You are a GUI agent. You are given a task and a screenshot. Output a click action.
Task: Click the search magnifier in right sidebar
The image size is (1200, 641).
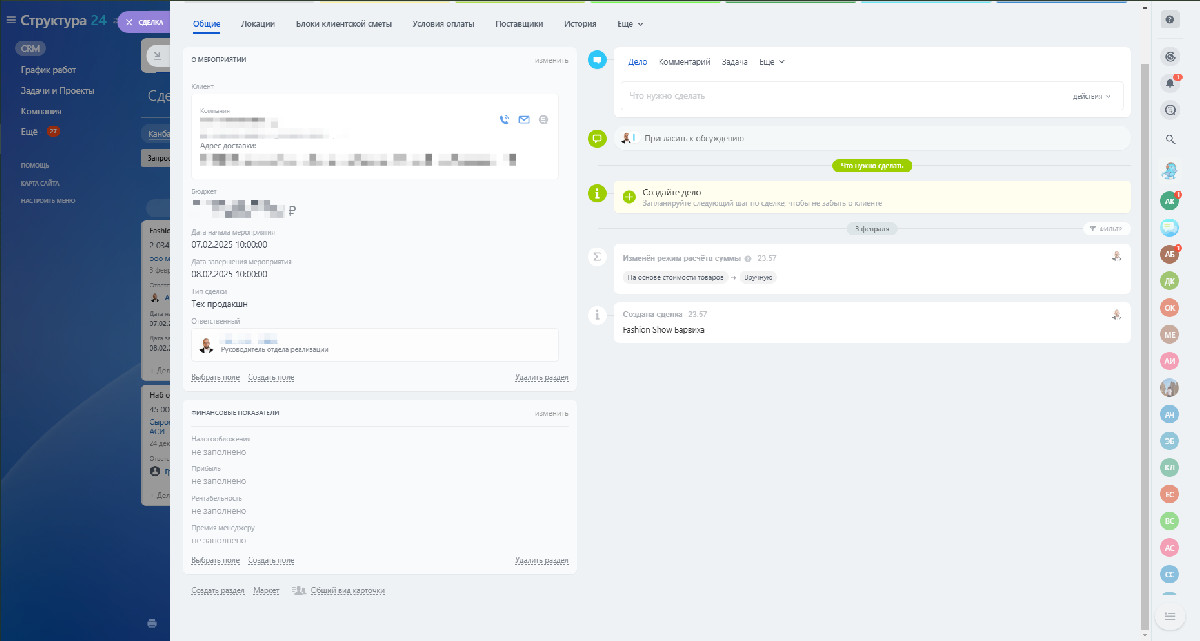click(x=1170, y=139)
